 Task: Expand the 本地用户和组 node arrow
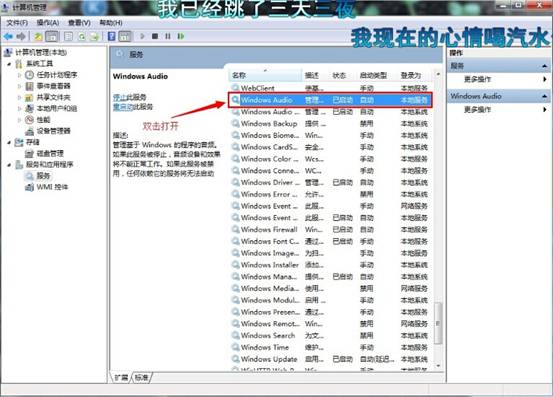pos(19,109)
